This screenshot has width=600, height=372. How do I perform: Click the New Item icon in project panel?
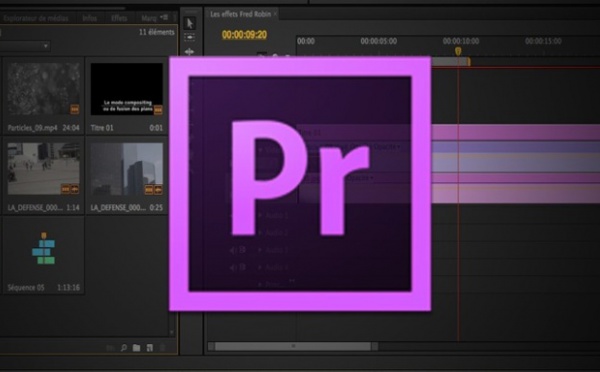pyautogui.click(x=150, y=348)
